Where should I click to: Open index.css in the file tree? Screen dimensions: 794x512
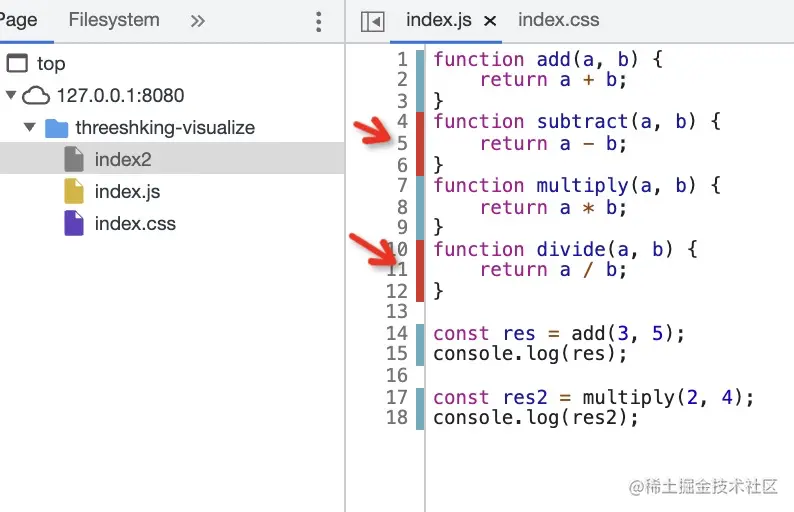pyautogui.click(x=135, y=223)
